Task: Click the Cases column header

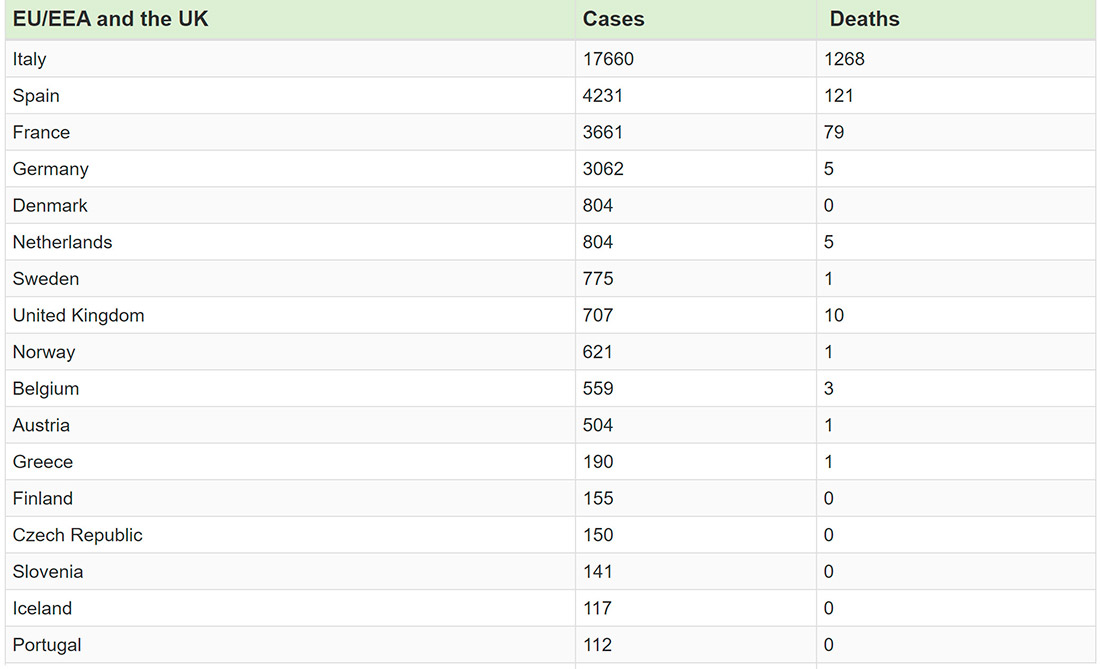Action: click(613, 18)
